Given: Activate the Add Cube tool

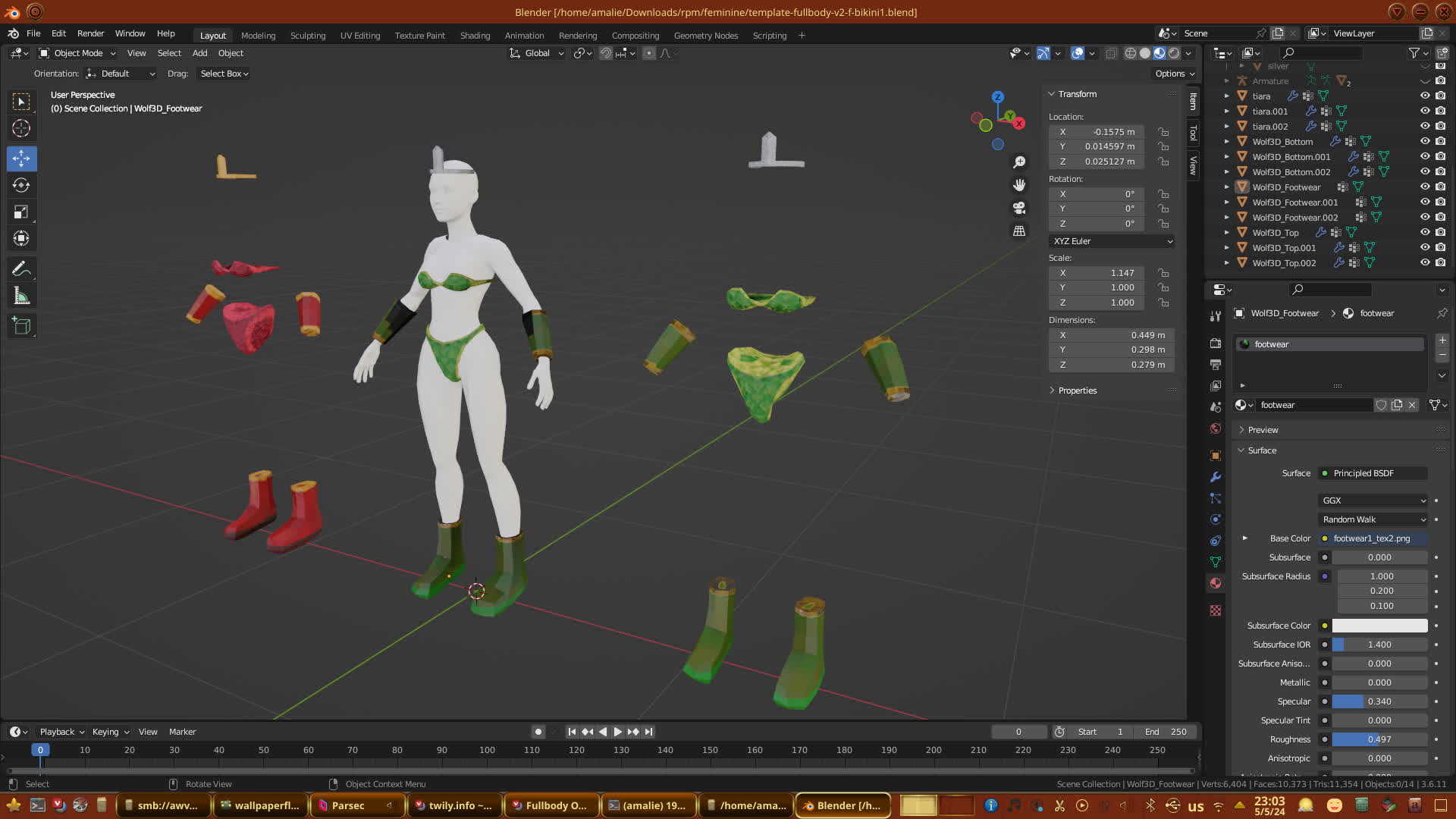Looking at the screenshot, I should point(21,326).
